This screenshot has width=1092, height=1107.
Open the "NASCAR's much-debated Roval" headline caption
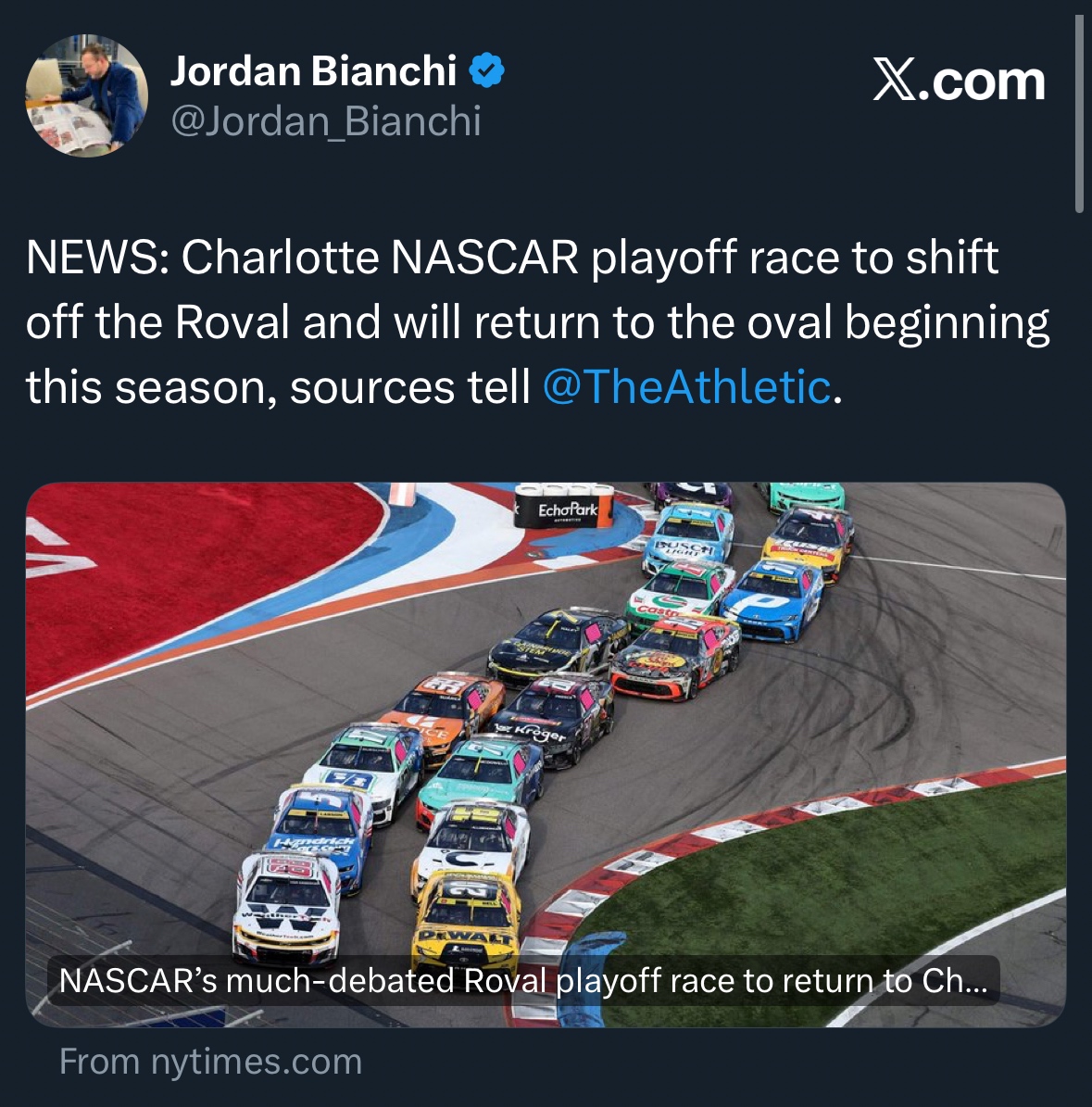523,981
